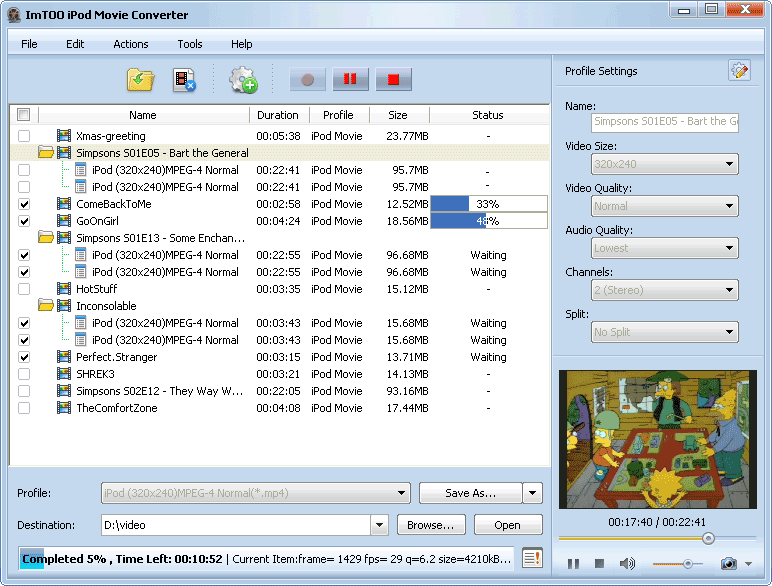Click the ComeBackToMe 33% progress bar
Screen dimensions: 772x586
489,204
